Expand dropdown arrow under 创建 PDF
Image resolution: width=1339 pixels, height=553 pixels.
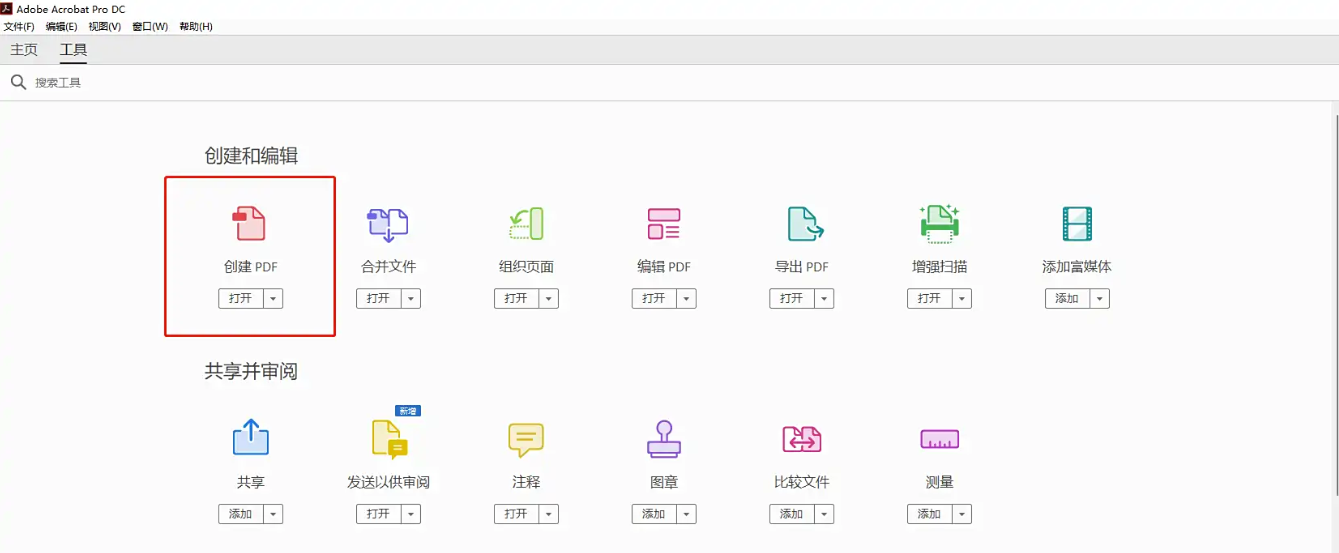pos(273,299)
